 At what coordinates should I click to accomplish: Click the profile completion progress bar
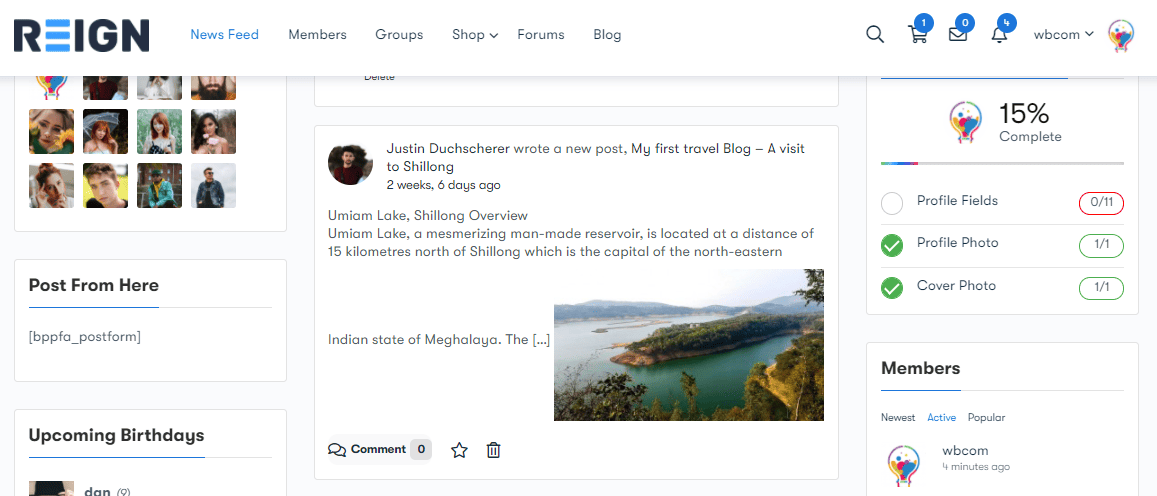coord(1002,163)
